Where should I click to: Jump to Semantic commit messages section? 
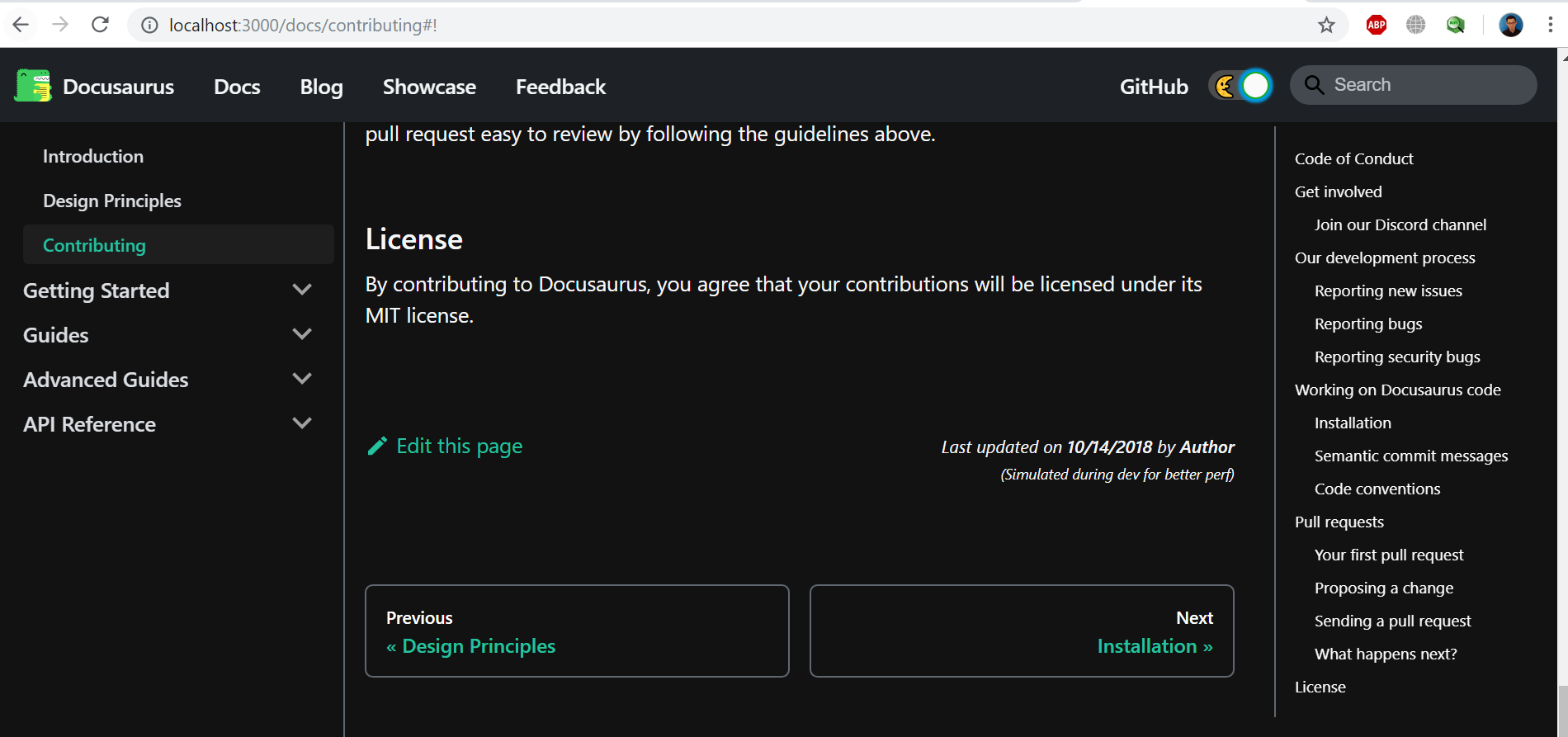point(1411,456)
